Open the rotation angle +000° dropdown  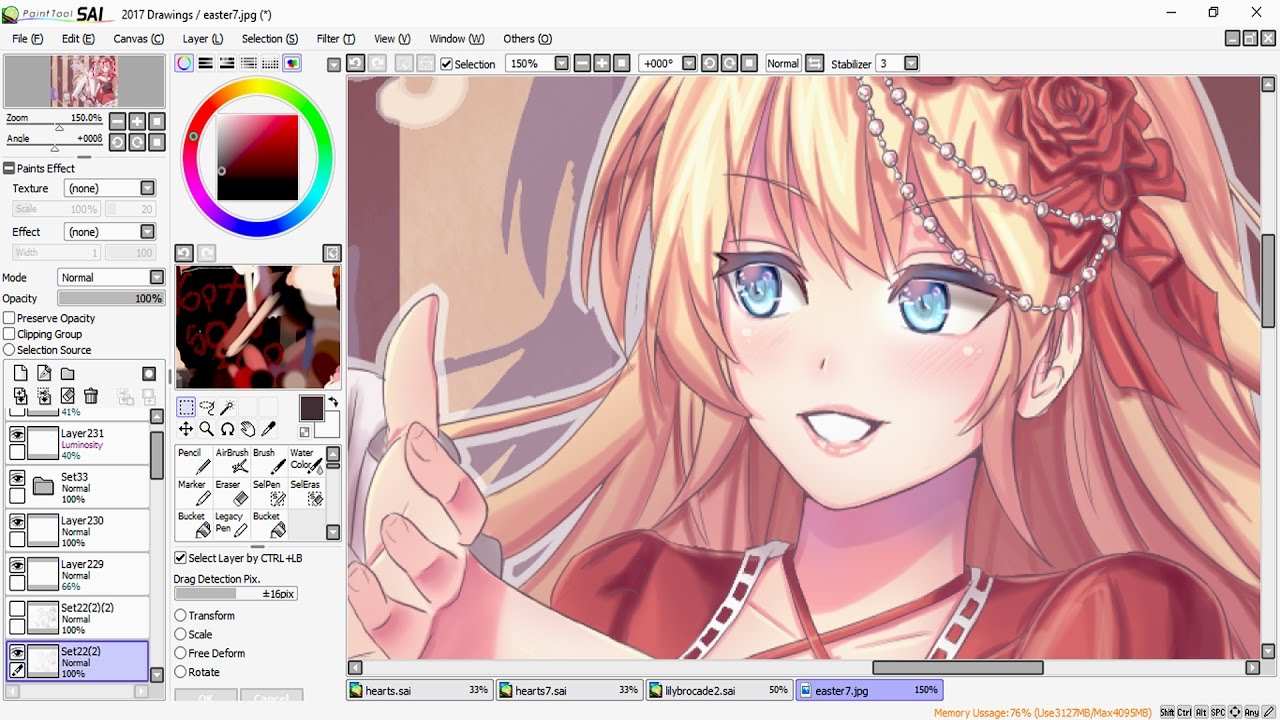click(689, 63)
